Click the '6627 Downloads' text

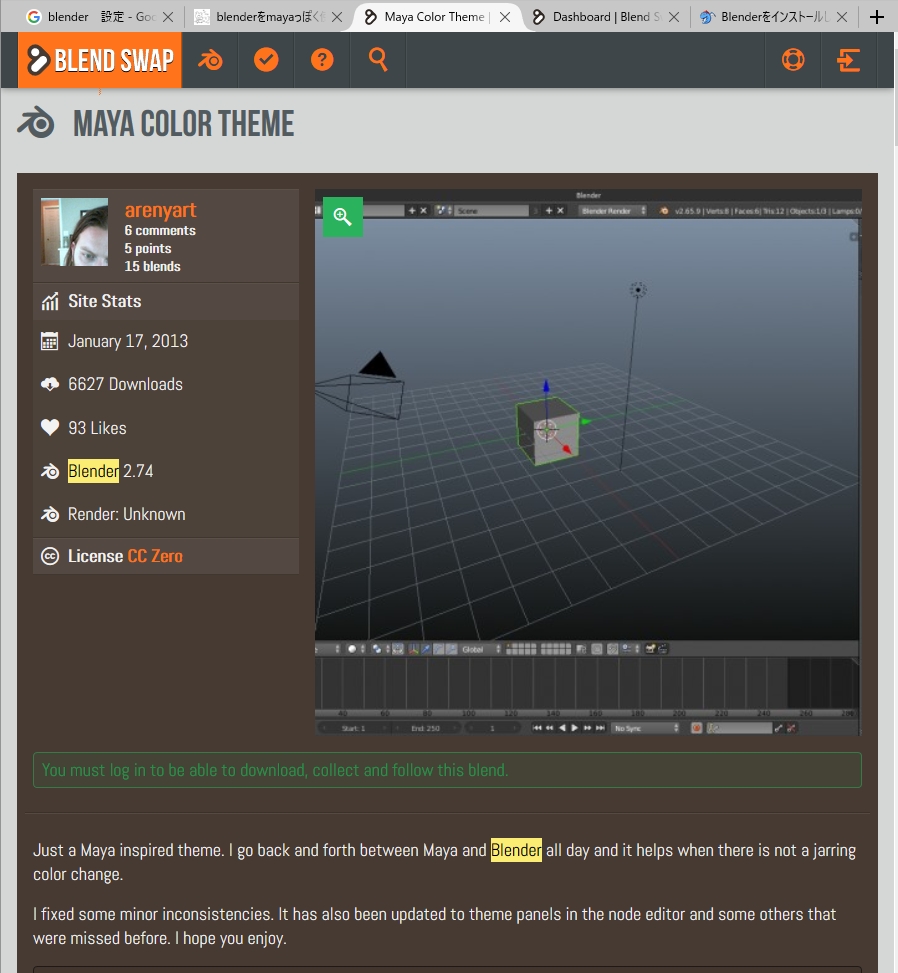125,384
